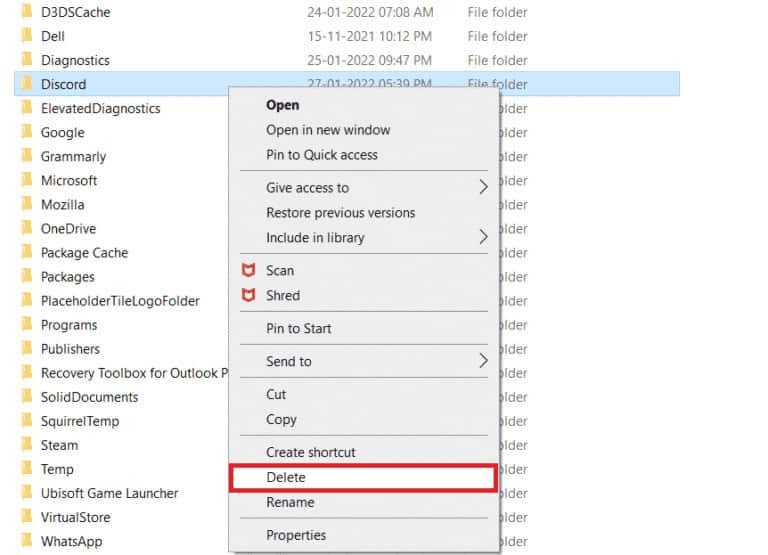The height and width of the screenshot is (555, 768).
Task: Click the Steam folder icon
Action: [27, 444]
